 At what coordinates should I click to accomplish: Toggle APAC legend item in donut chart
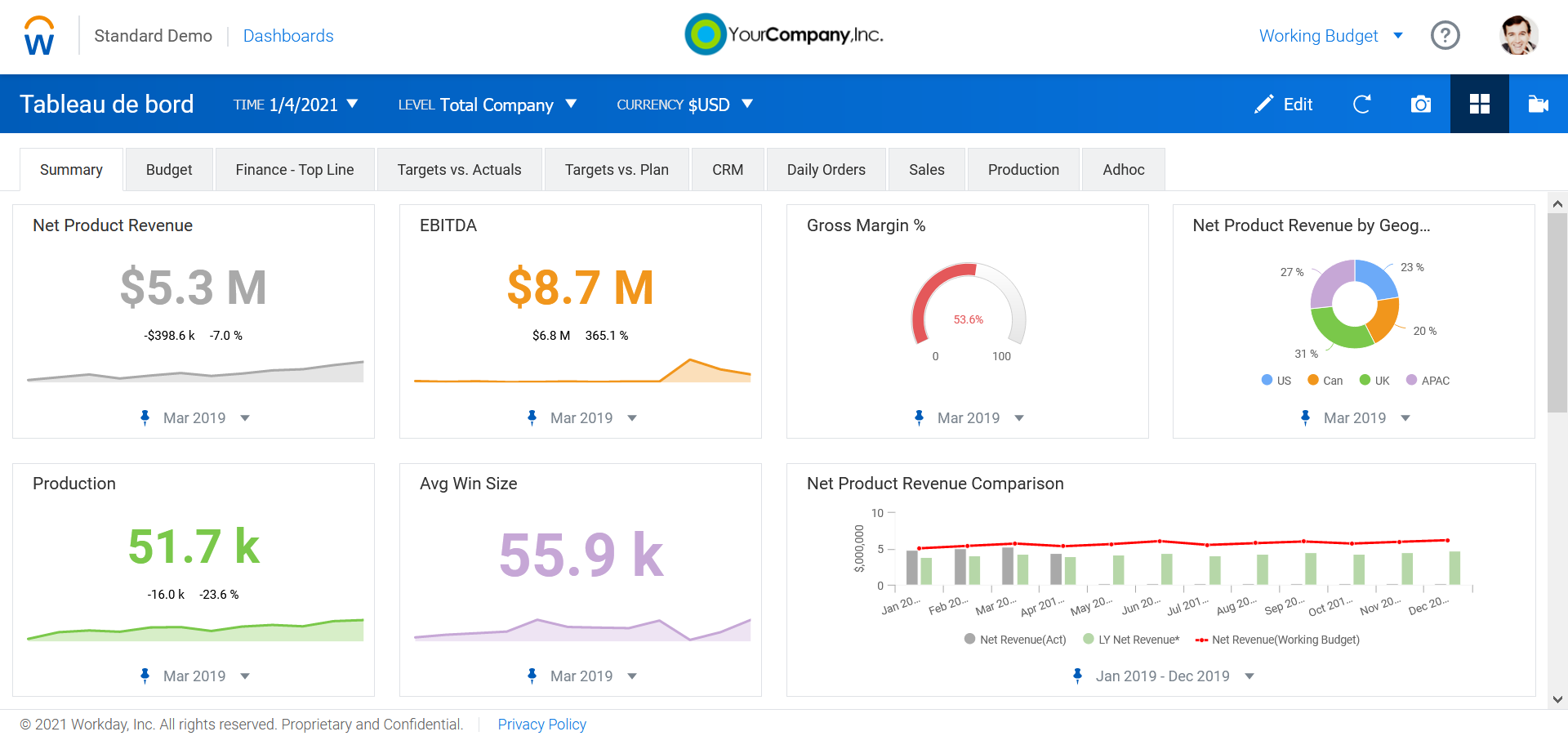1428,381
